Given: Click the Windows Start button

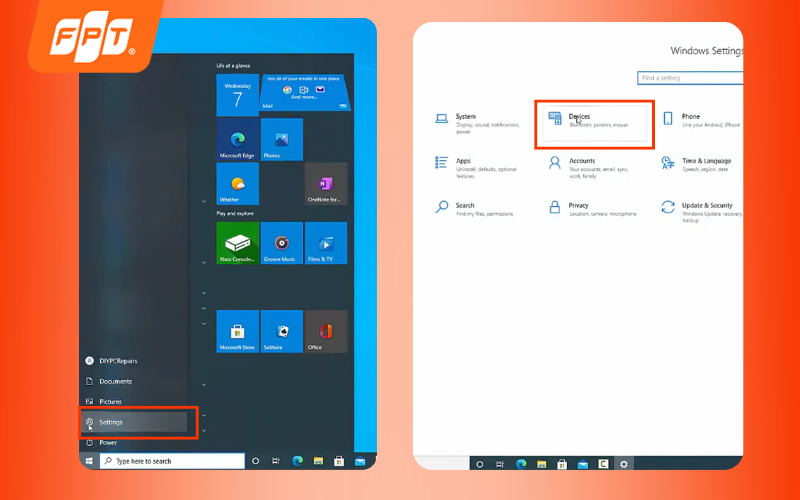Looking at the screenshot, I should click(x=89, y=461).
